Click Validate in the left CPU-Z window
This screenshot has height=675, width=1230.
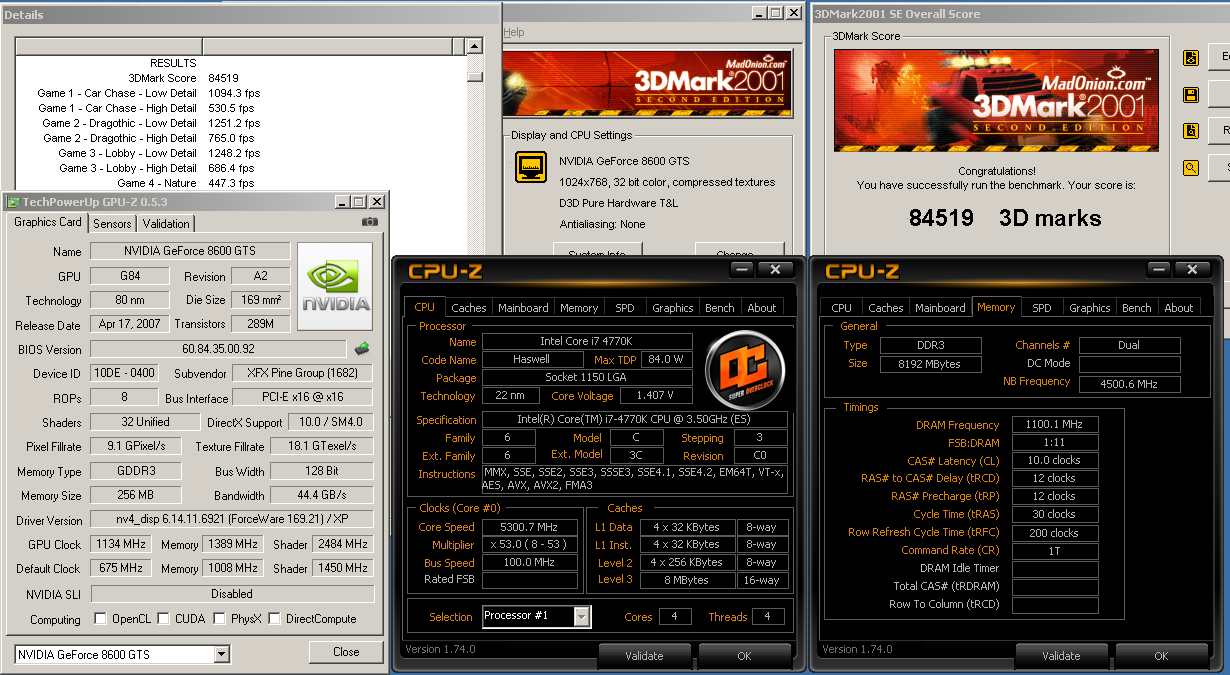click(x=644, y=656)
